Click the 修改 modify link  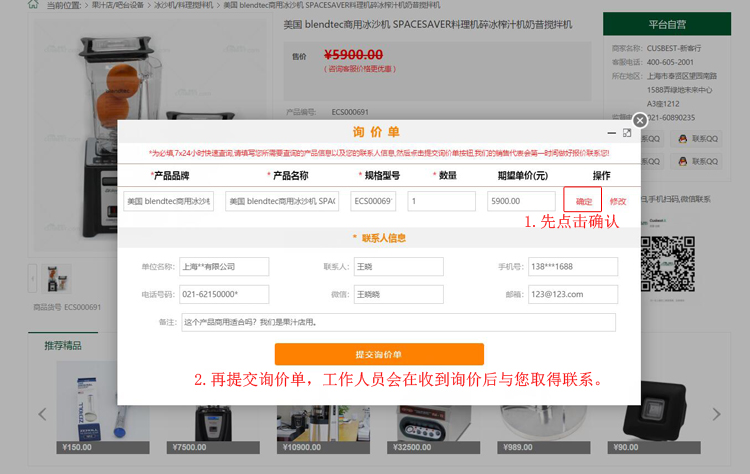click(618, 201)
